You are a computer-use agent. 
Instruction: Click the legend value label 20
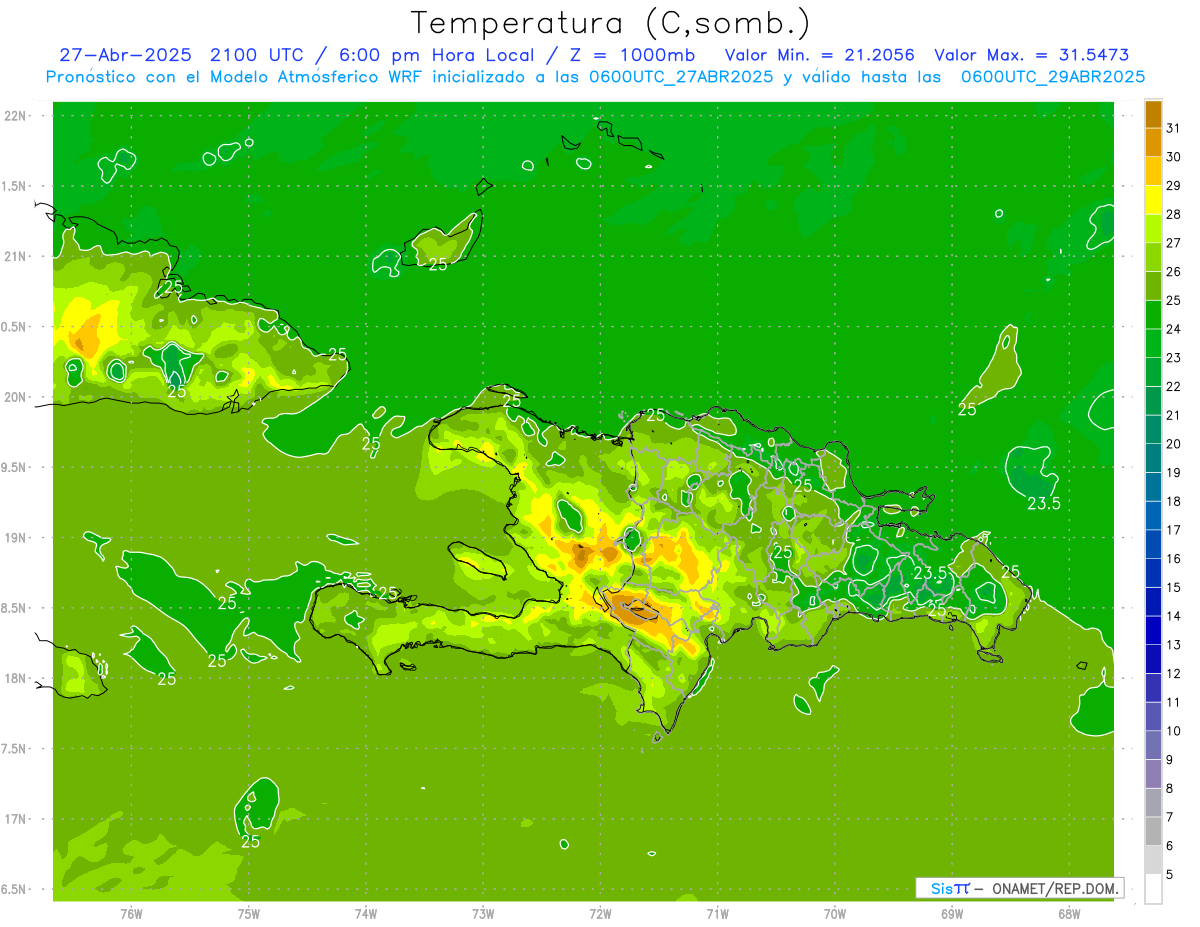click(1174, 444)
